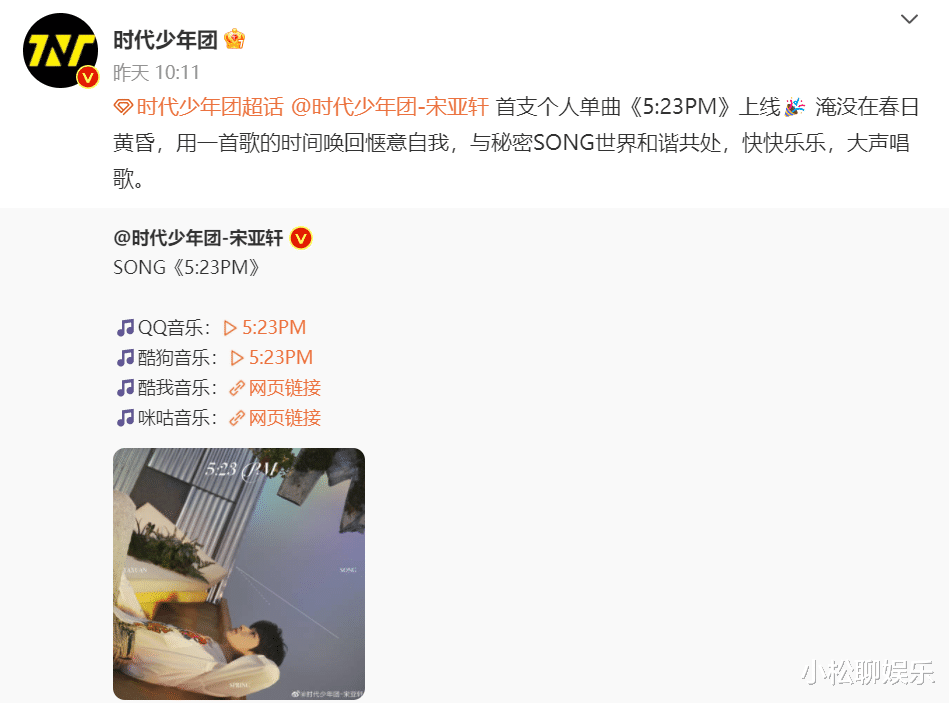
Task: Open the 咪咕音乐 网页链接
Action: [275, 418]
